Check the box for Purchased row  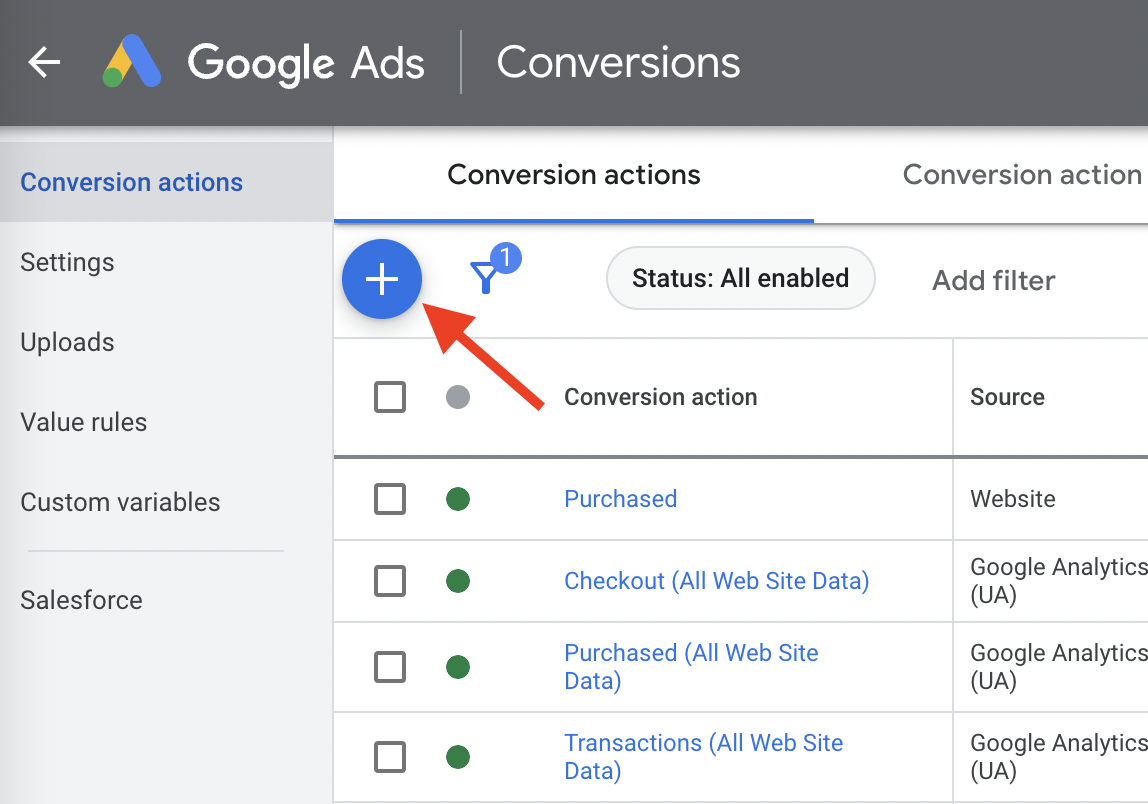tap(390, 499)
